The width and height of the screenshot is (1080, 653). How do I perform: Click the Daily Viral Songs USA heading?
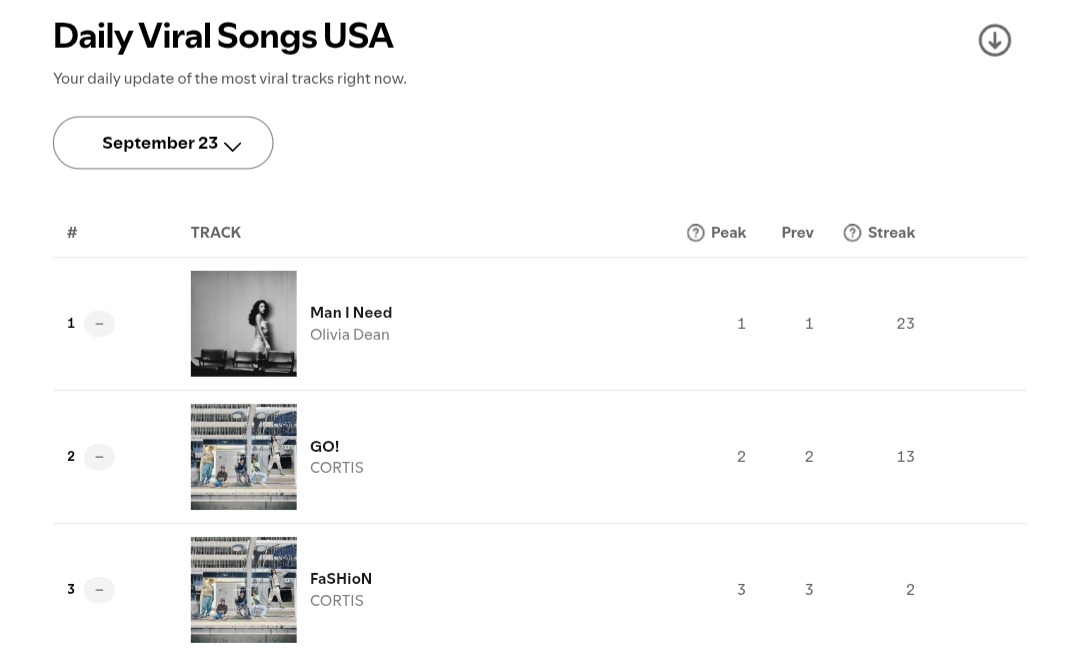pos(223,37)
